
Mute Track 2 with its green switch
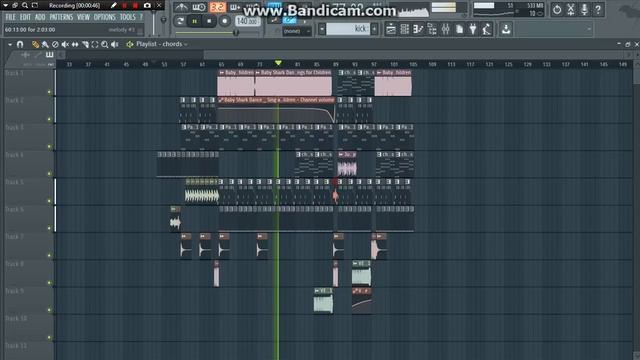(x=49, y=119)
